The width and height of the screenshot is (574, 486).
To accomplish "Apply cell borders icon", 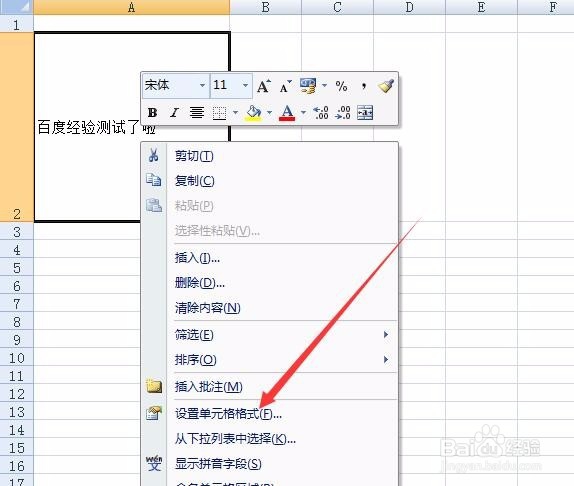I will tap(219, 113).
